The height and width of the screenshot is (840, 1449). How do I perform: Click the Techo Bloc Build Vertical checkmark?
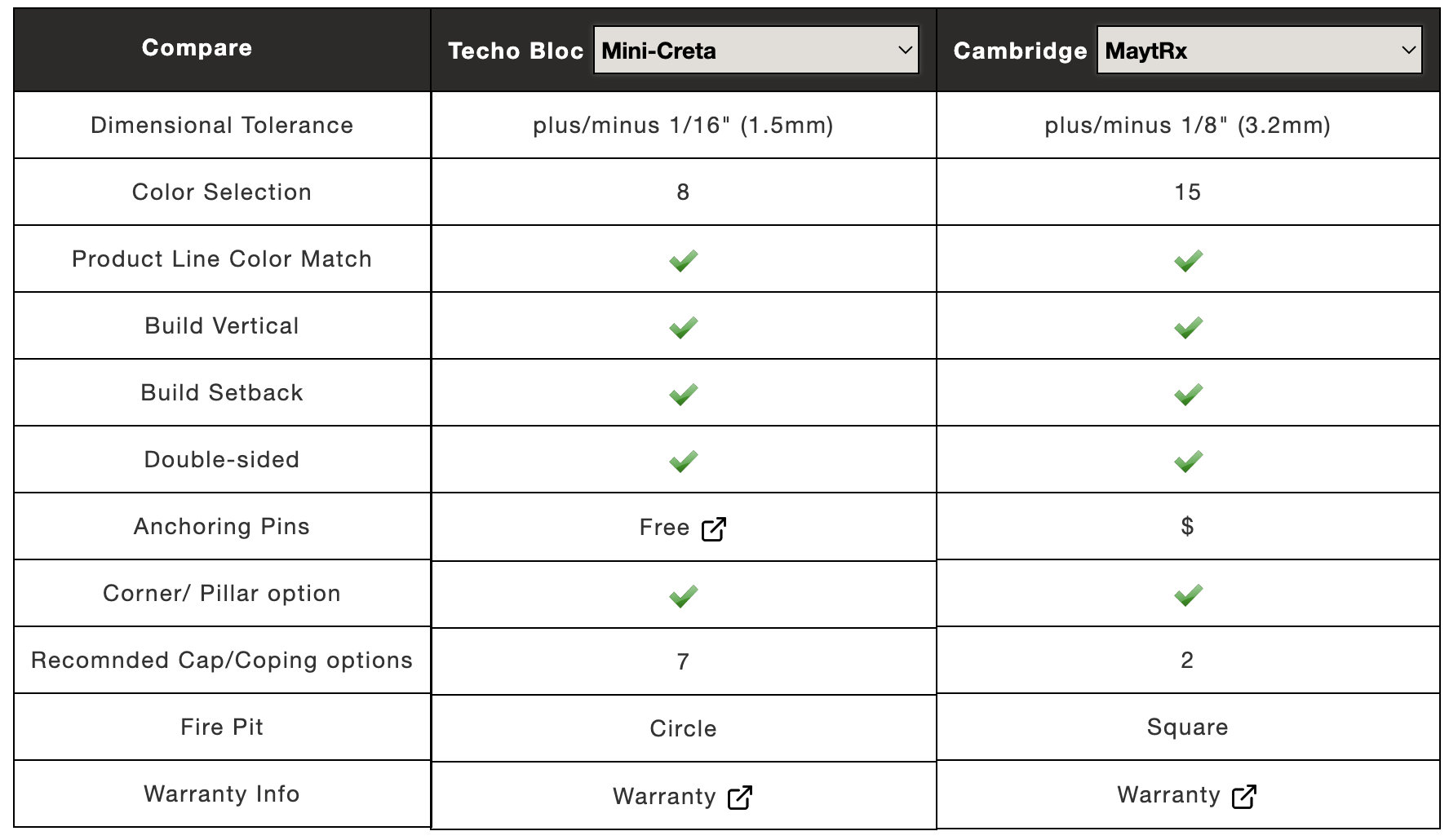tap(684, 327)
